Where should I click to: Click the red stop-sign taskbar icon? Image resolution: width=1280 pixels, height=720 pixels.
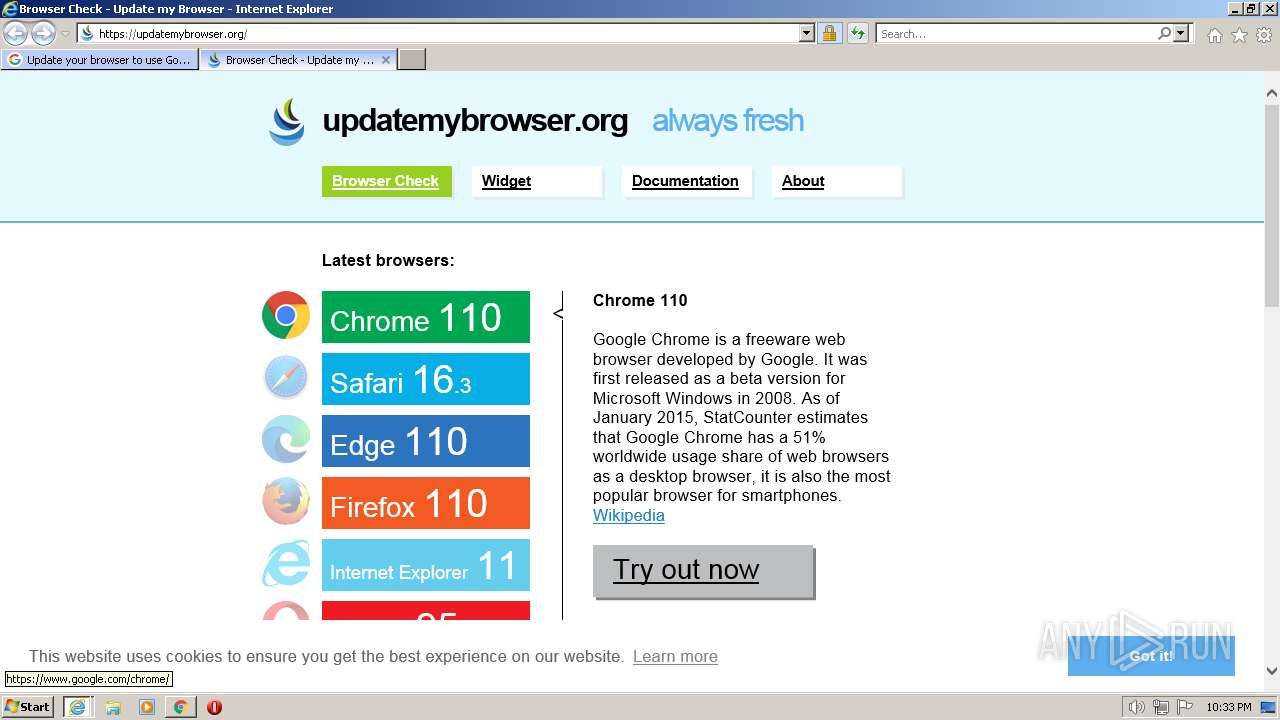tap(214, 707)
